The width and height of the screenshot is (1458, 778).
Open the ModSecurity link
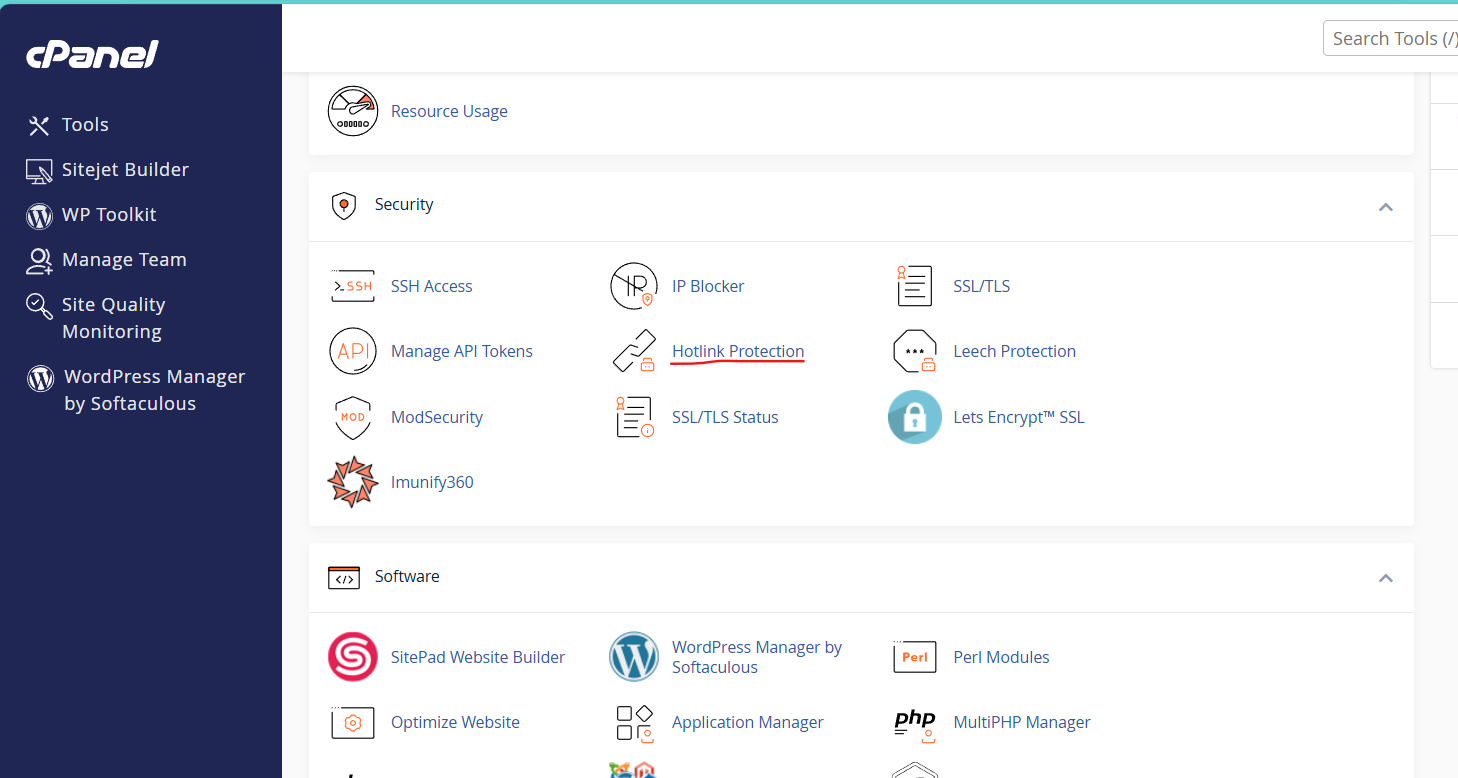tap(437, 417)
